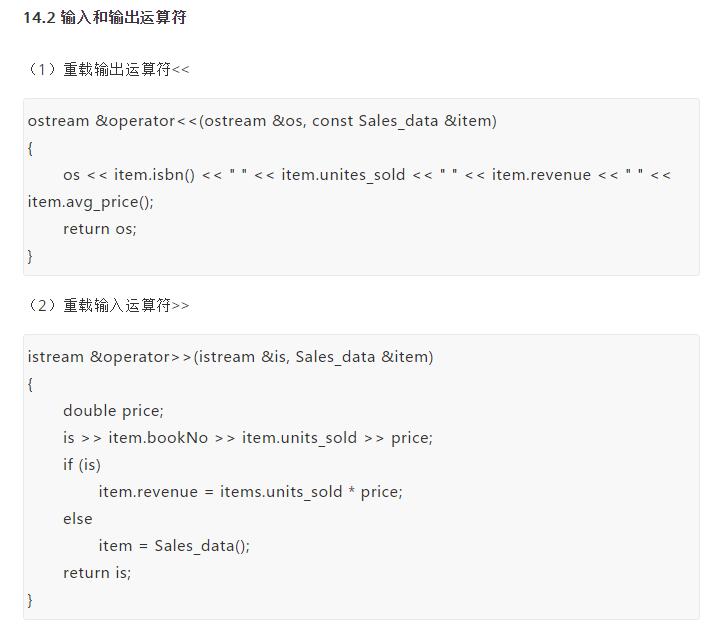
Task: Click the item.revenue assignment line
Action: click(x=251, y=492)
